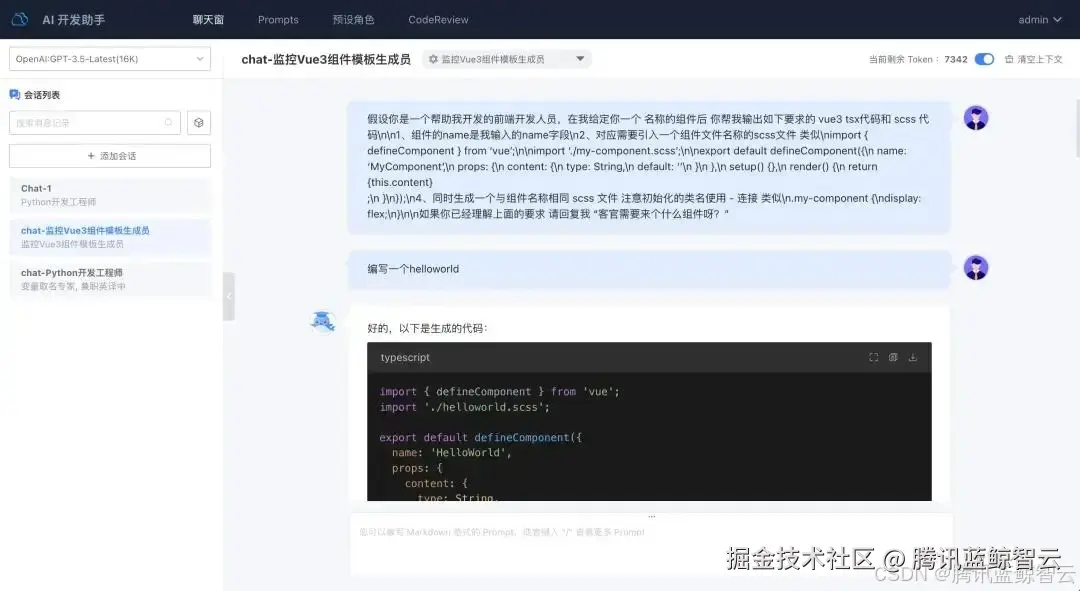Toggle the cube icon beside the search field
This screenshot has width=1080, height=591.
tap(198, 121)
